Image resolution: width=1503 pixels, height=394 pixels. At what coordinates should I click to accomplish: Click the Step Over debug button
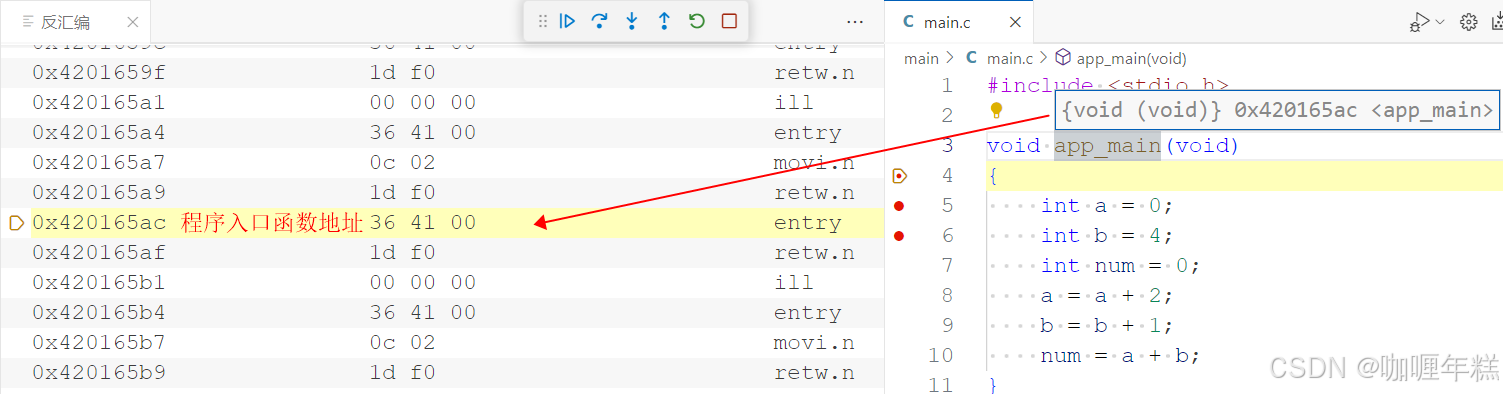[600, 21]
